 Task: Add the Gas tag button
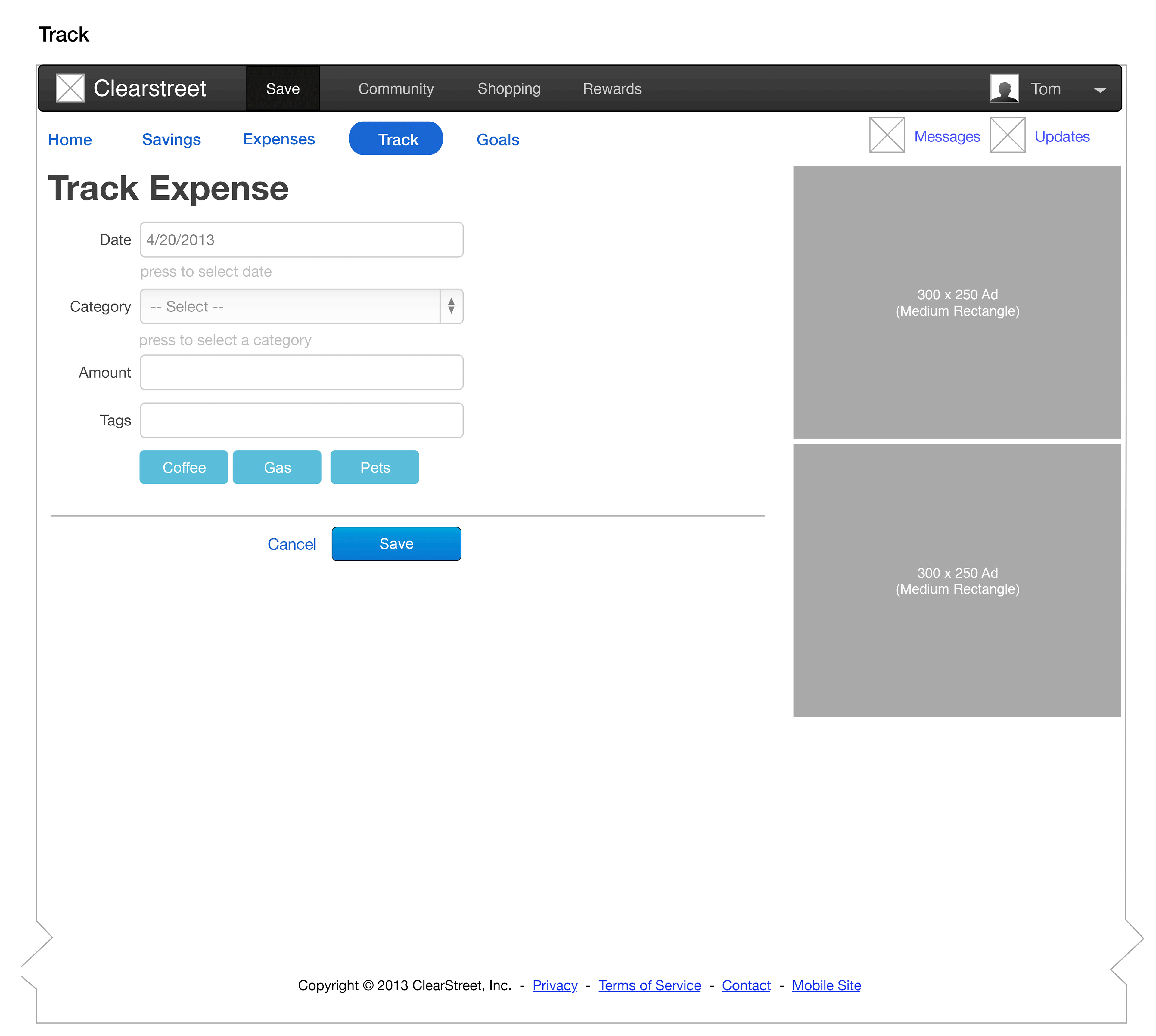(x=277, y=467)
